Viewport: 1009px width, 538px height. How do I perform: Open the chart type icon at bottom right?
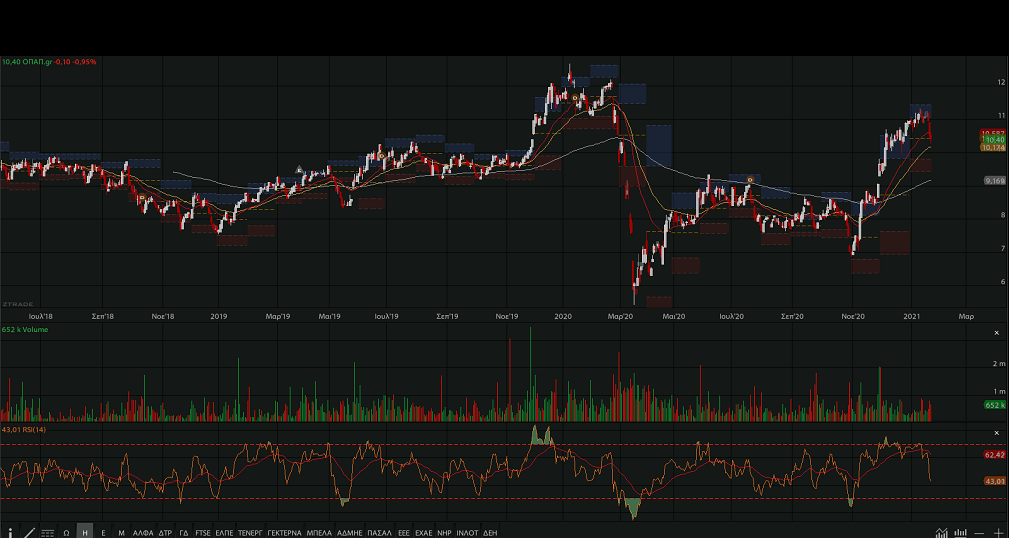[942, 533]
